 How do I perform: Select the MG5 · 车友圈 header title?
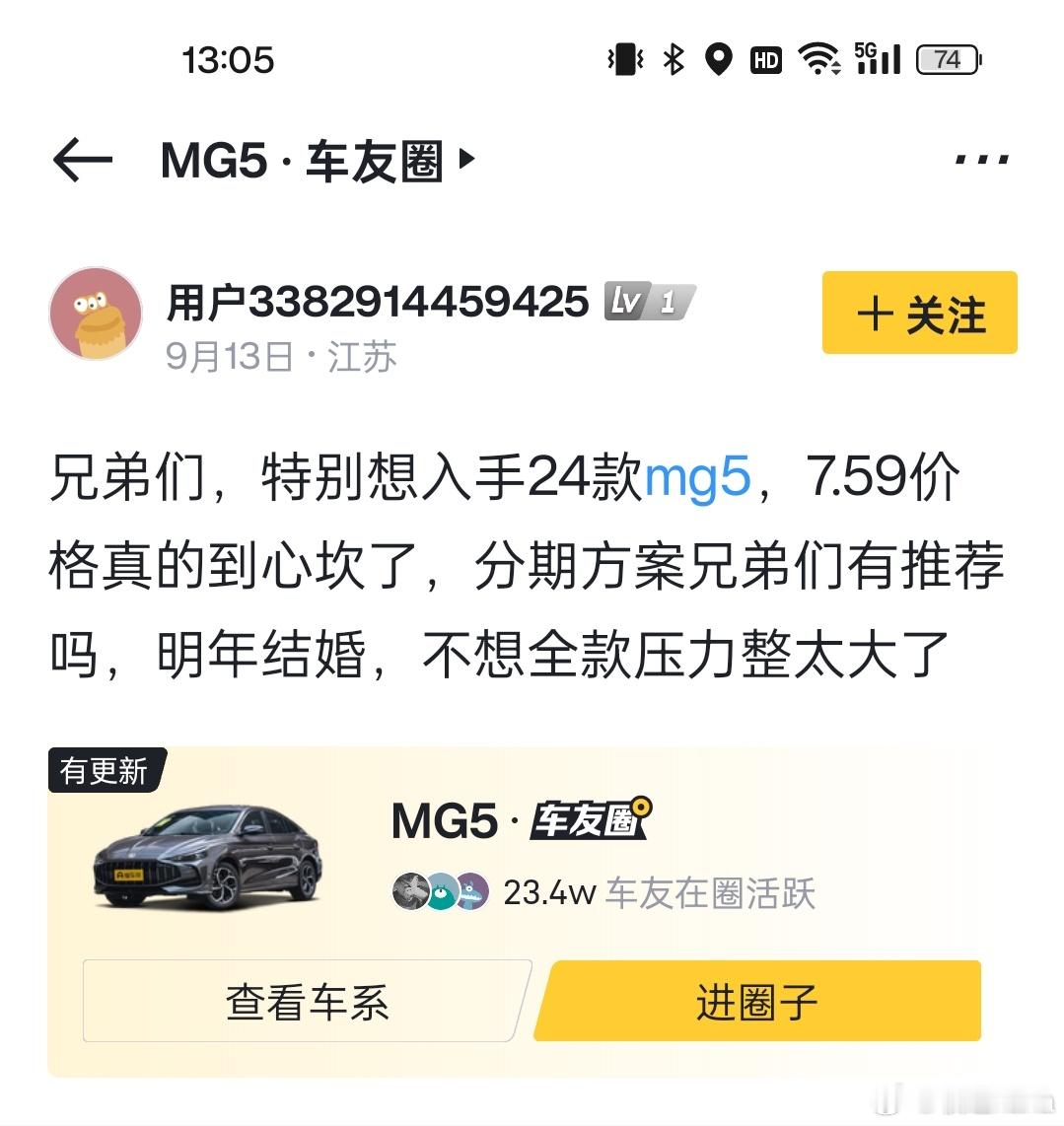pos(302,160)
